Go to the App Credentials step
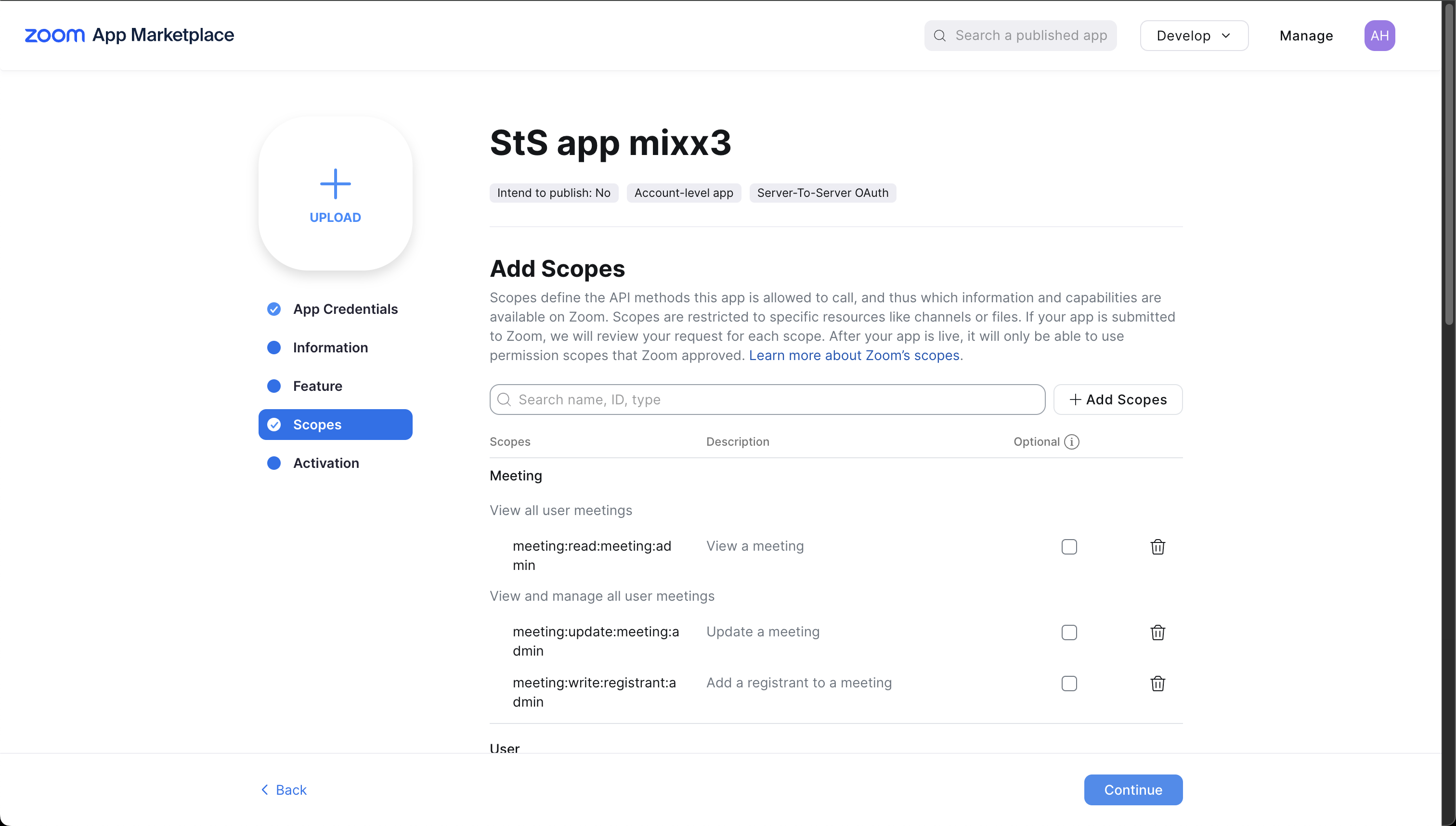 click(x=345, y=309)
